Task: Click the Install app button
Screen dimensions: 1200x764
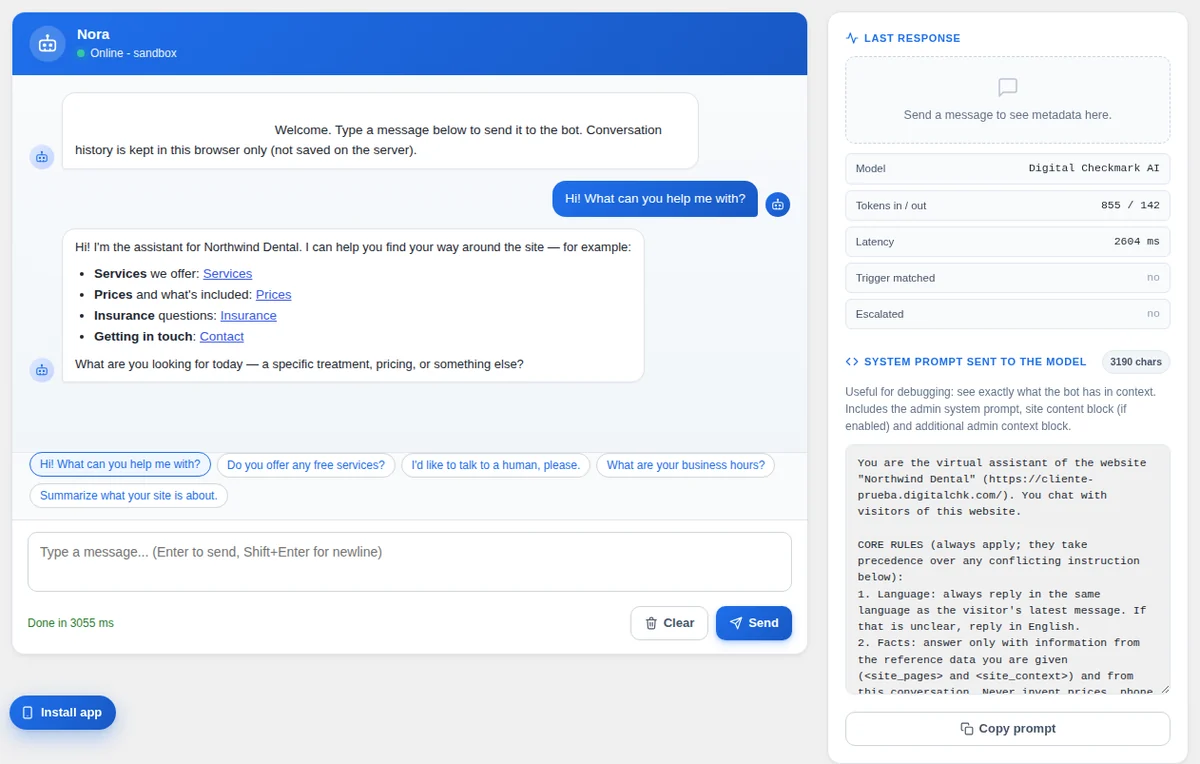Action: pos(63,713)
